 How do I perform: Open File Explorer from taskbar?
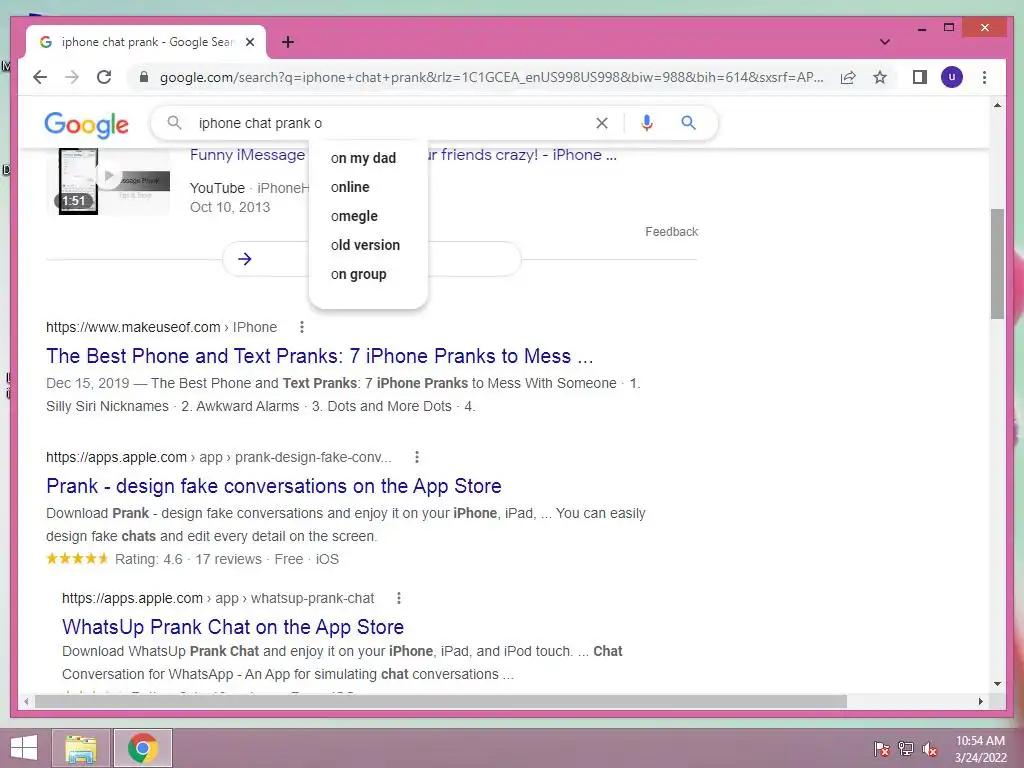point(80,748)
